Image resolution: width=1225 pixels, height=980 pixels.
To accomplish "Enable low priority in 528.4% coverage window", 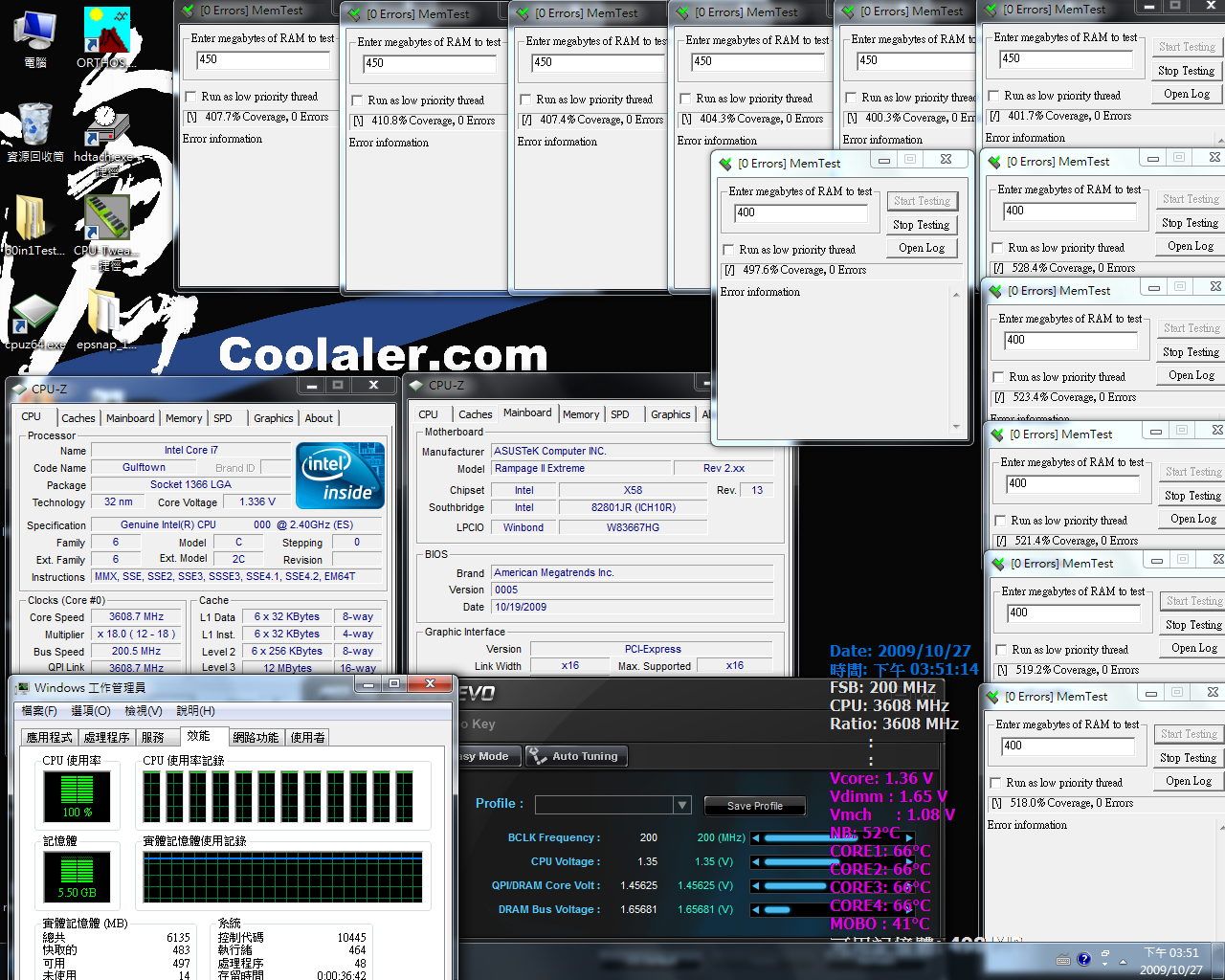I will [997, 248].
